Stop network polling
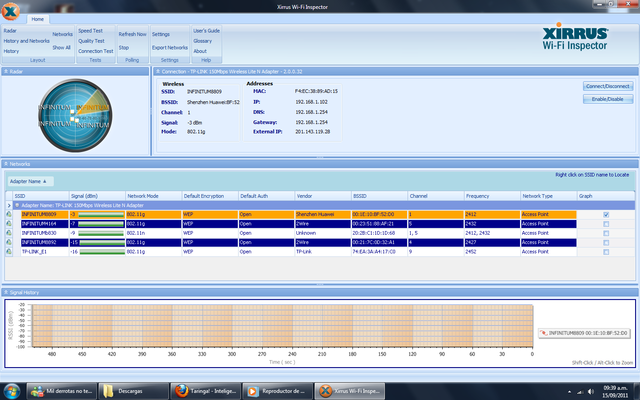The image size is (640, 400). pyautogui.click(x=124, y=47)
